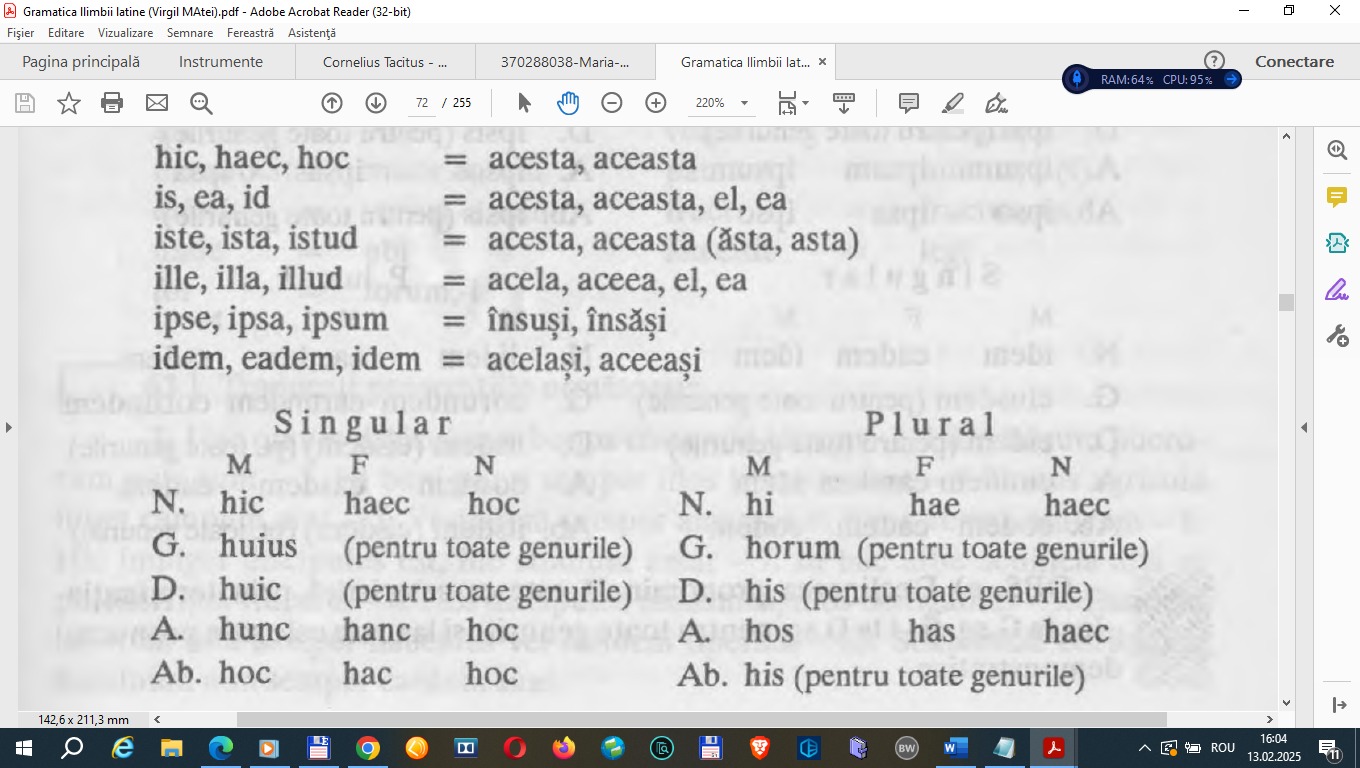Open Windows taskbar search
Screen dimensions: 1360x768
tap(73, 748)
